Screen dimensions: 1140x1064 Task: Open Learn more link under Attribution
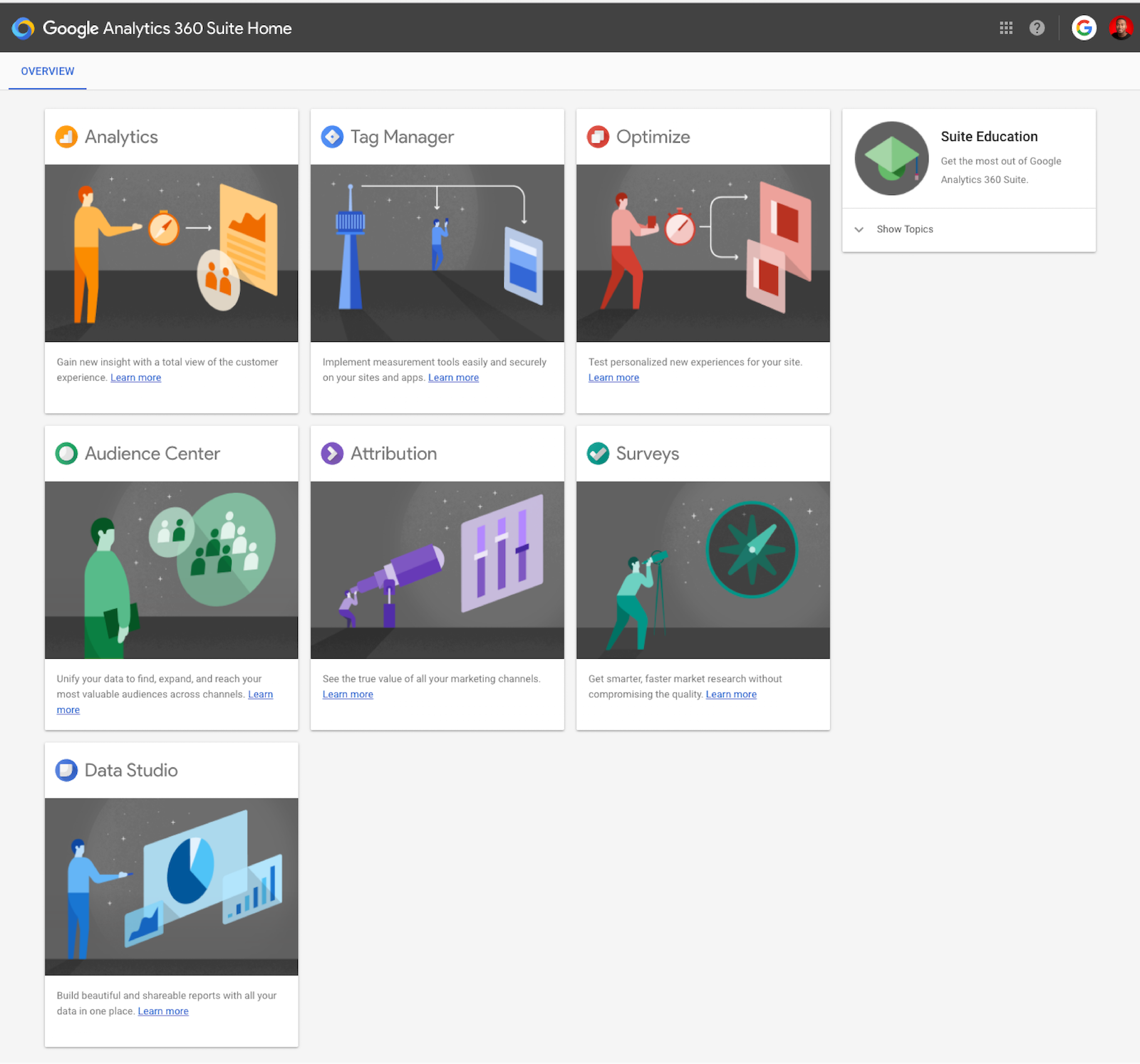tap(348, 694)
